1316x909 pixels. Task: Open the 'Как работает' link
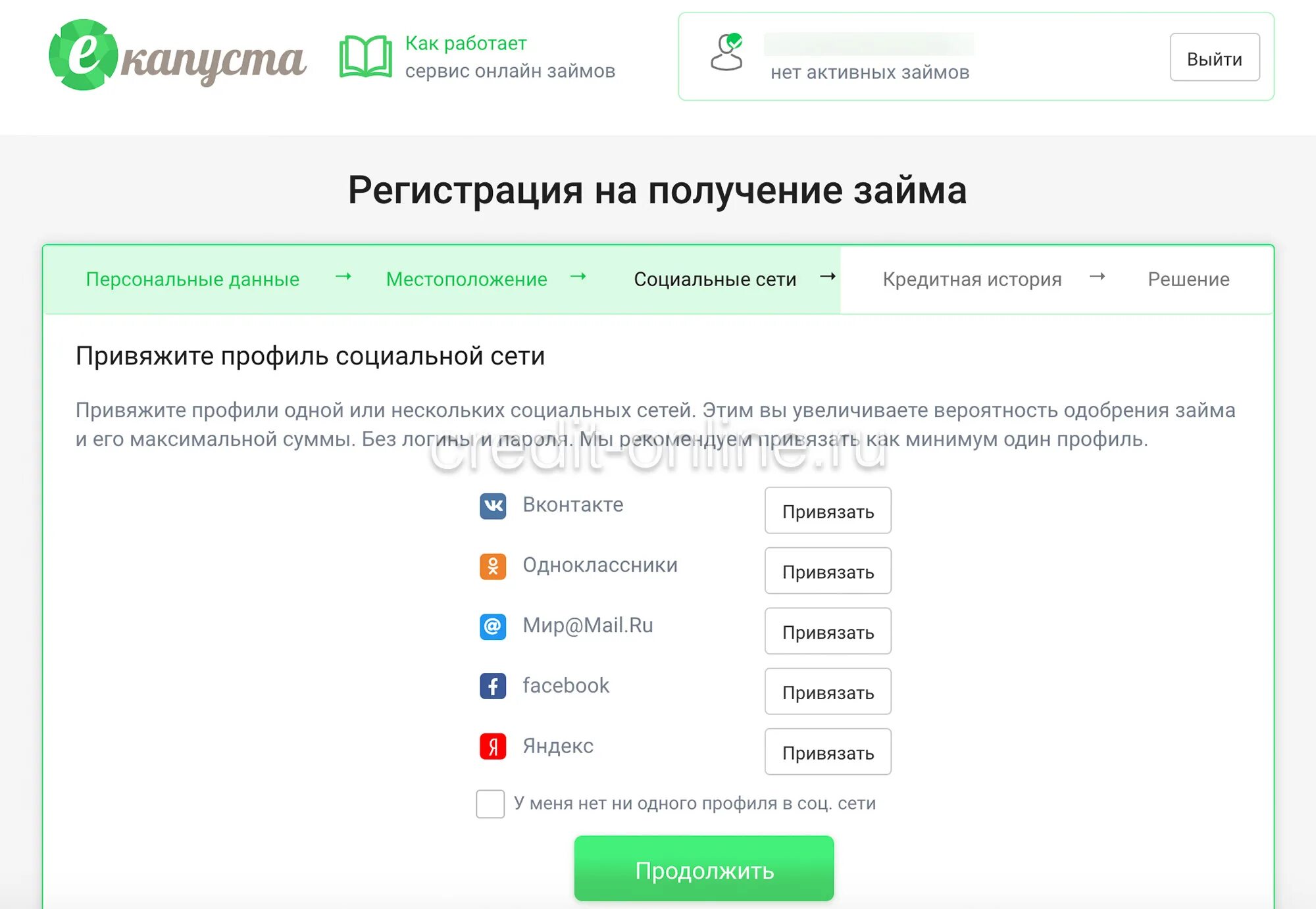pos(466,43)
